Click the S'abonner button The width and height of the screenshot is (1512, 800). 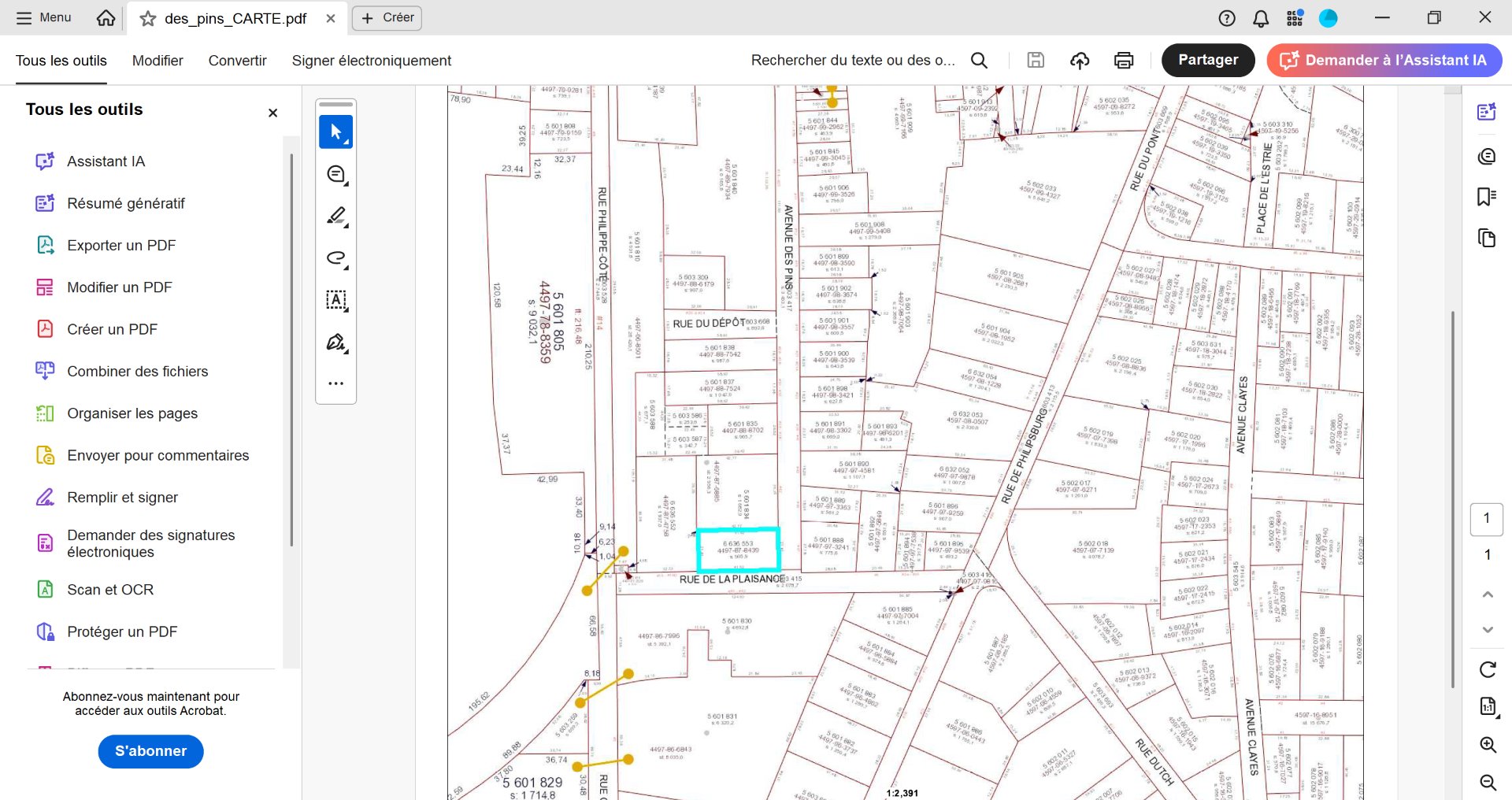(x=150, y=751)
